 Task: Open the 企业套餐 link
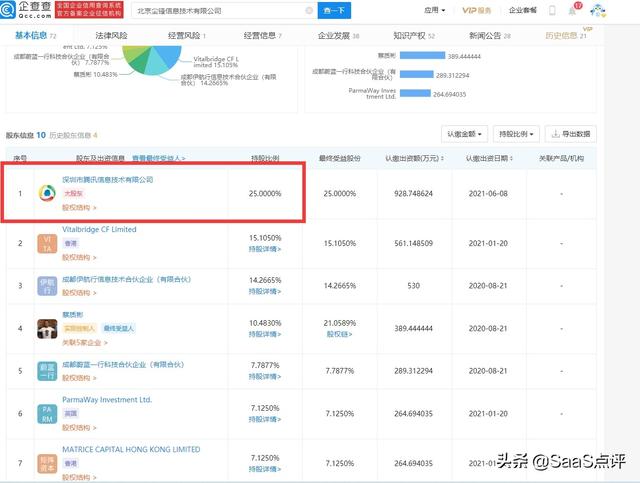522,10
